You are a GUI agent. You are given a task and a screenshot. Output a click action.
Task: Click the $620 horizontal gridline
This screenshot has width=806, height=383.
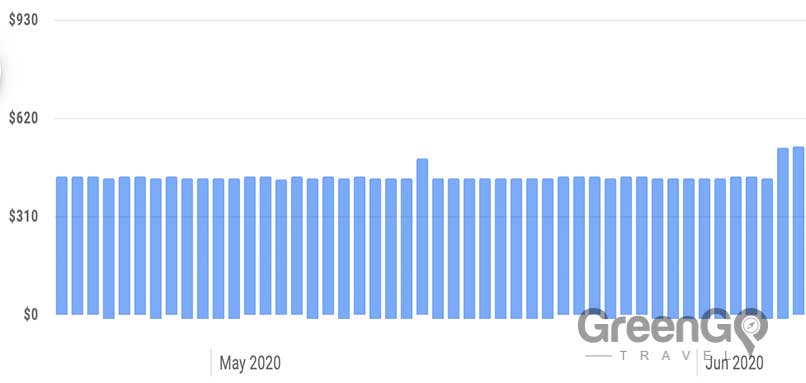coord(430,118)
